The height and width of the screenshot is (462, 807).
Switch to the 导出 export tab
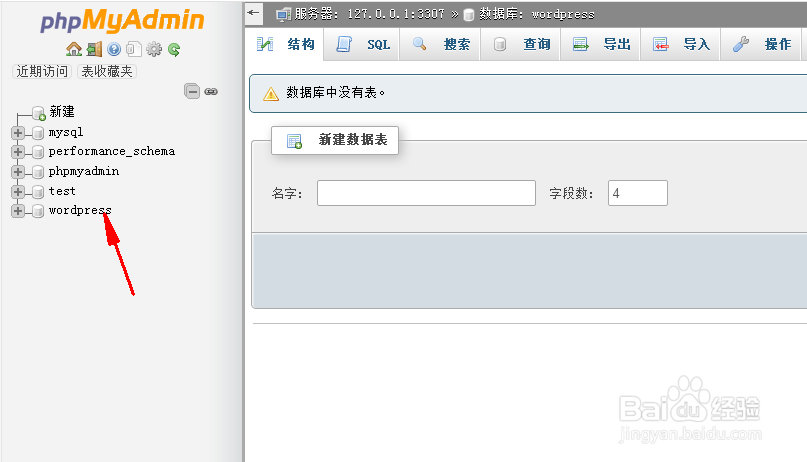(x=601, y=44)
